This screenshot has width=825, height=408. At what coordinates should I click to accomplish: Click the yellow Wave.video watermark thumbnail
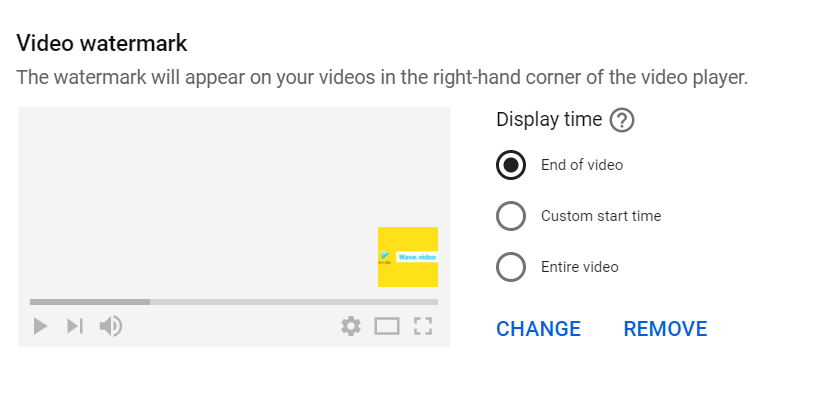[x=408, y=257]
